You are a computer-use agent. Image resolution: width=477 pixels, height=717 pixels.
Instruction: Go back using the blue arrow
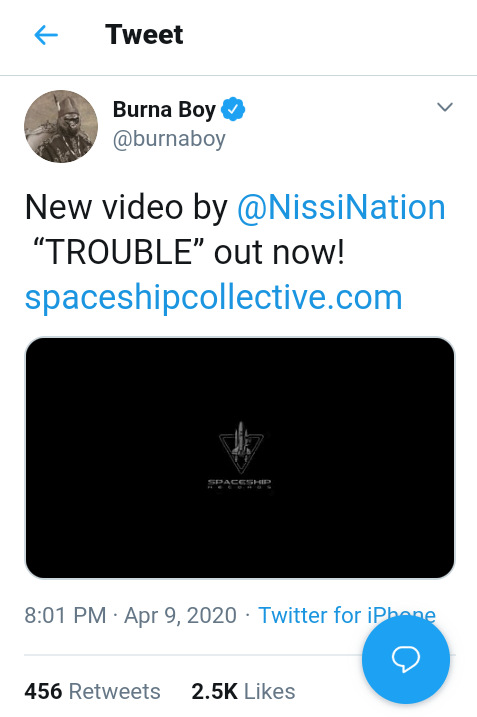pyautogui.click(x=46, y=35)
